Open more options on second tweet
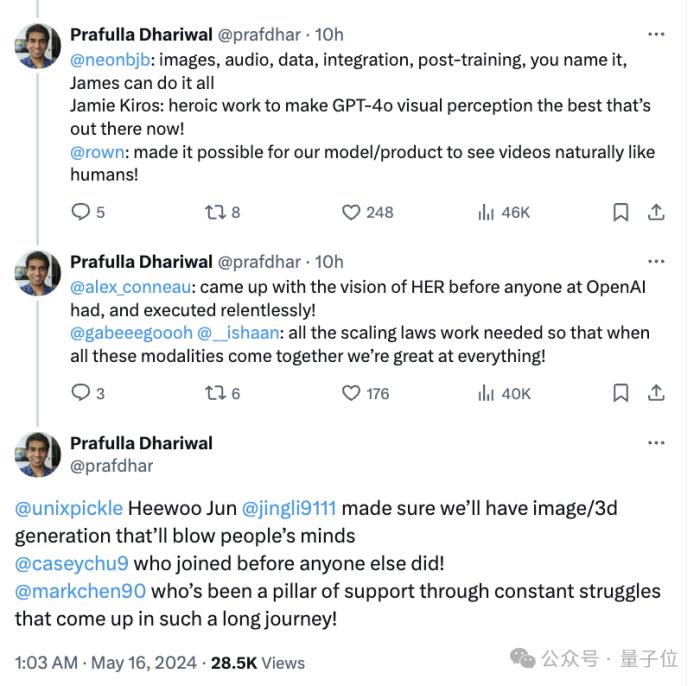Image resolution: width=700 pixels, height=686 pixels. 656,262
